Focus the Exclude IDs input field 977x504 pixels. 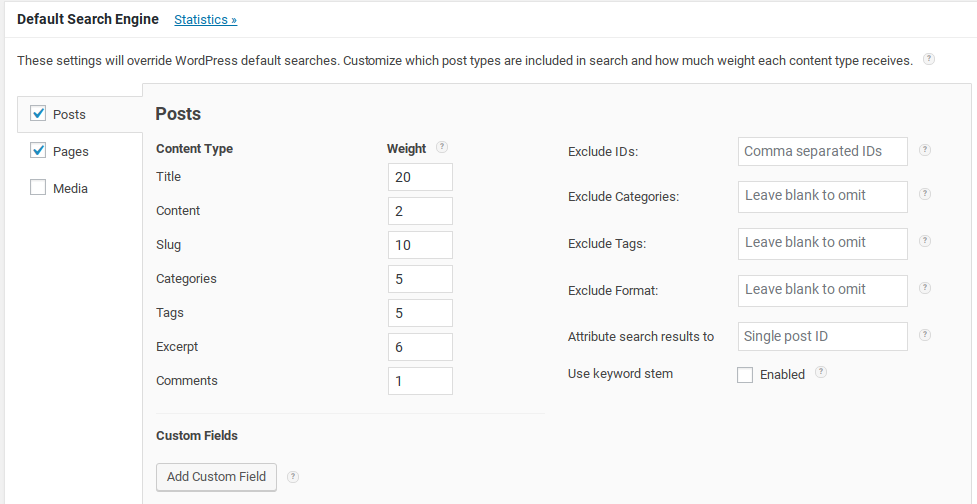coord(822,151)
